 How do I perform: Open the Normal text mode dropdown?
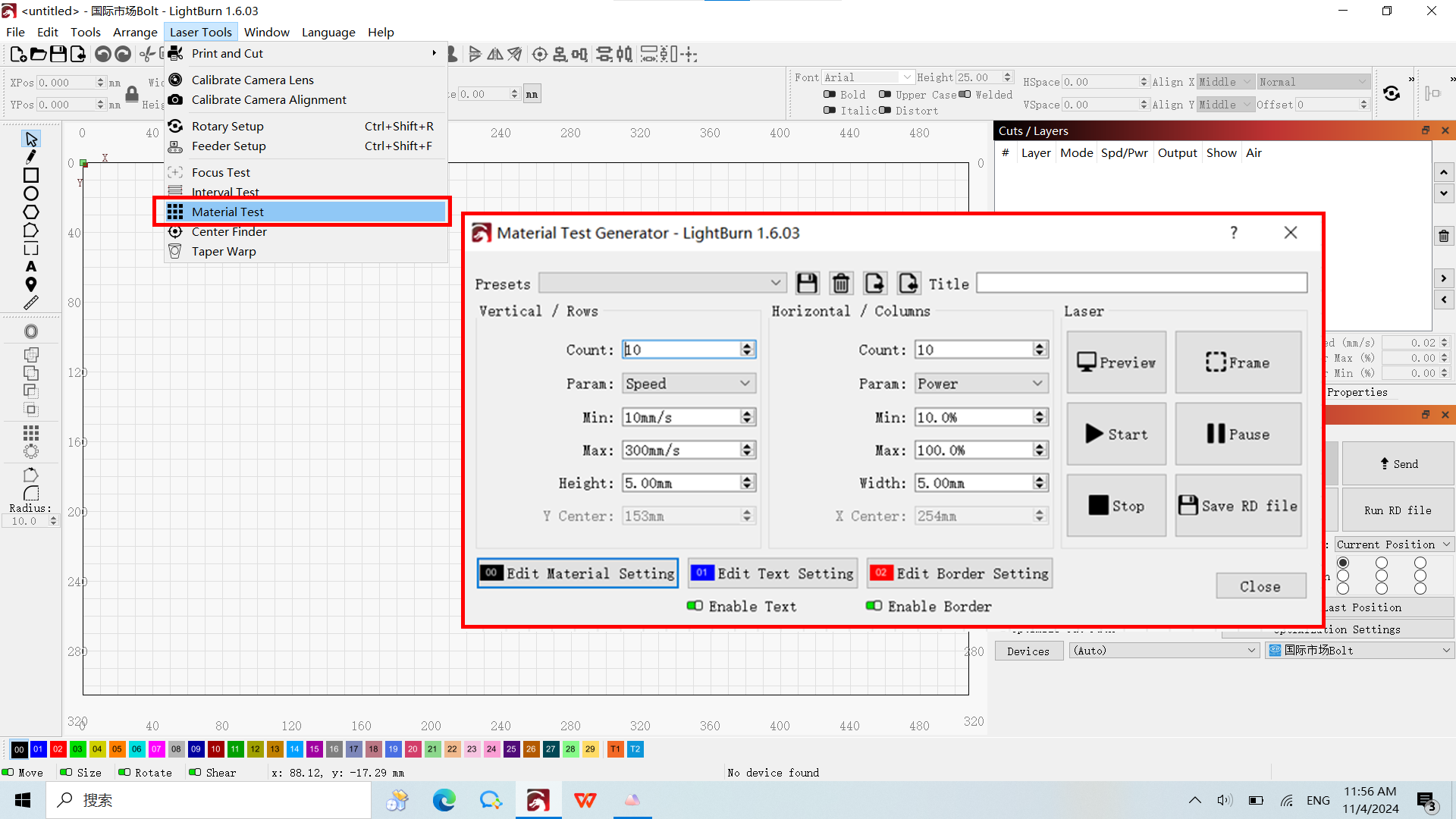point(1313,82)
